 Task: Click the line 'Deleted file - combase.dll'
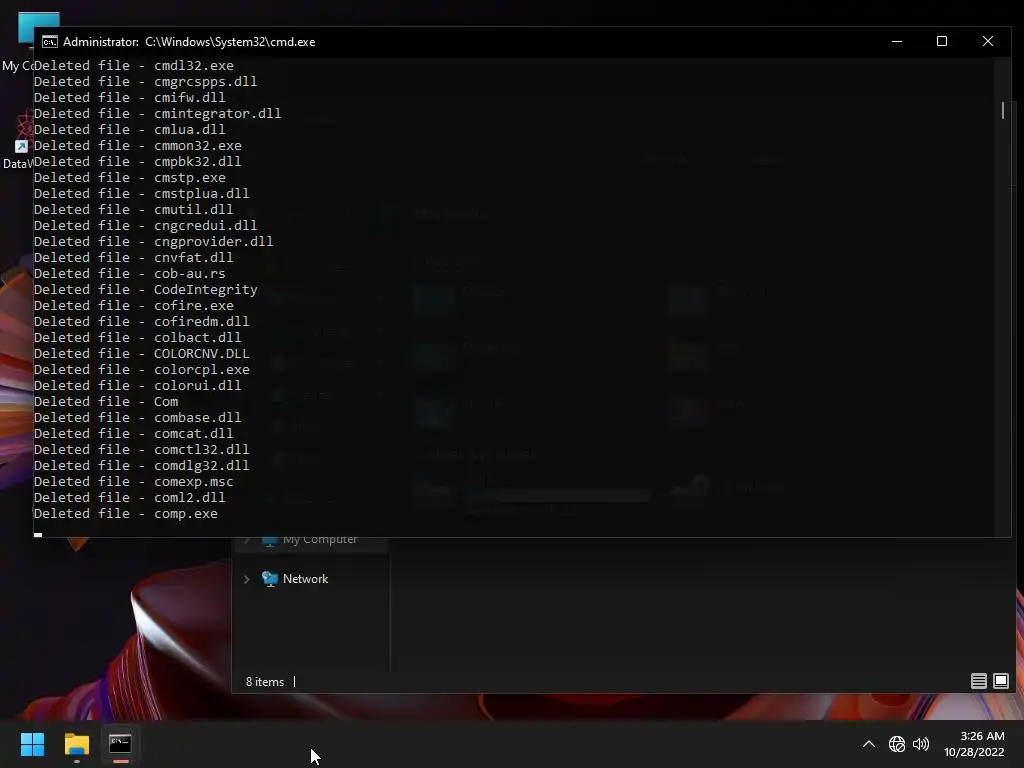point(138,417)
